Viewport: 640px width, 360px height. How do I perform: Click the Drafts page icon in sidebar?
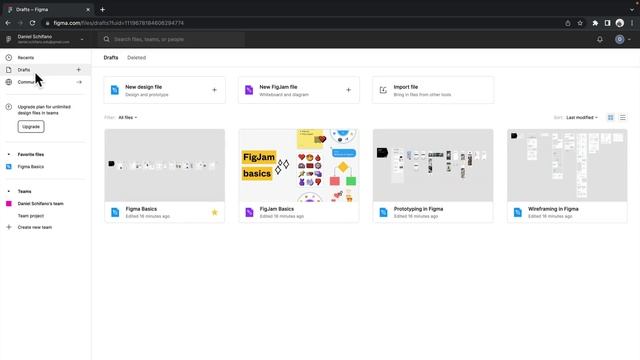[9, 70]
